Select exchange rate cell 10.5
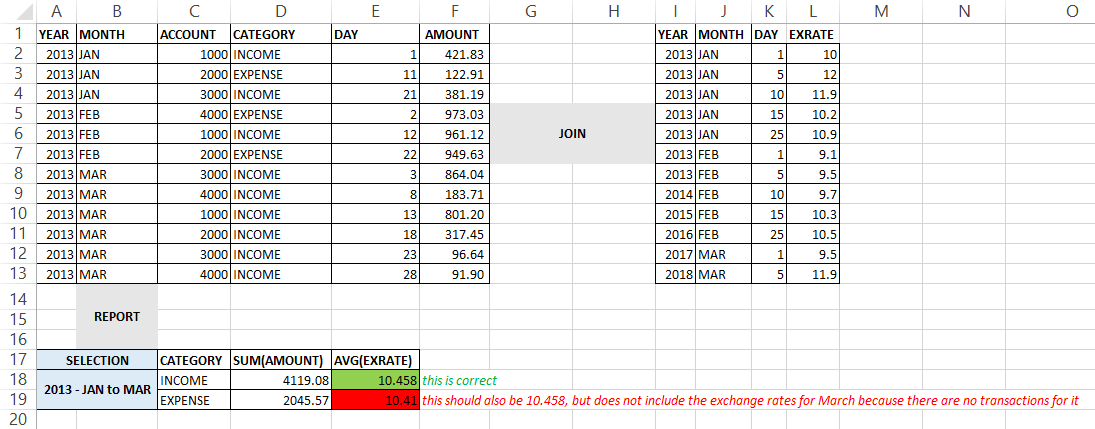This screenshot has height=429, width=1095. click(813, 235)
